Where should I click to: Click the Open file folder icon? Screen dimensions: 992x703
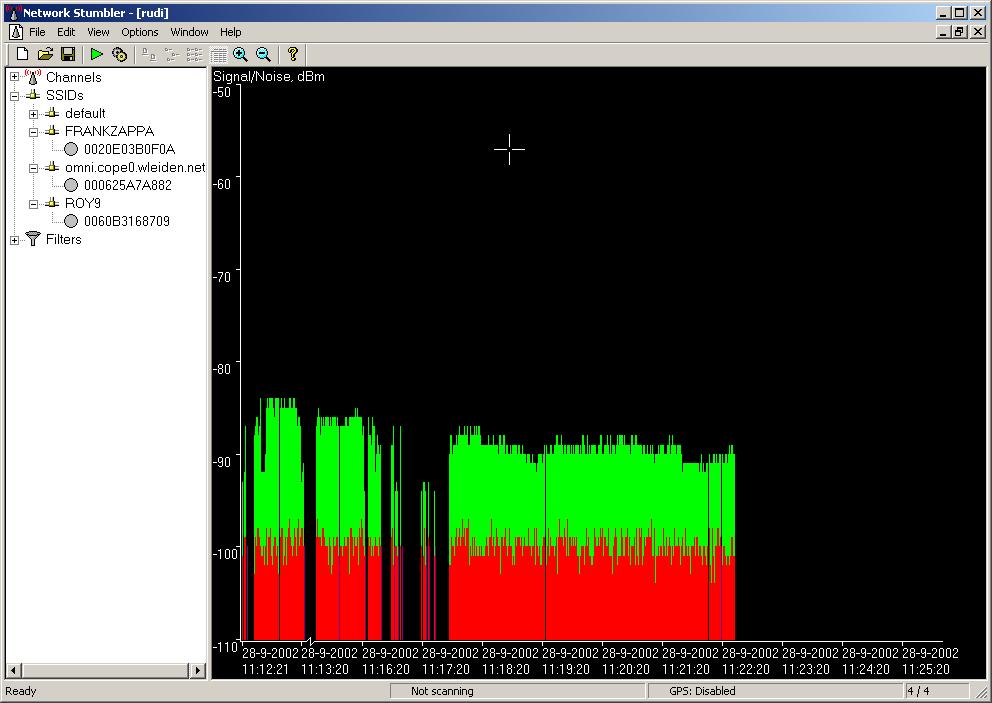pyautogui.click(x=45, y=54)
